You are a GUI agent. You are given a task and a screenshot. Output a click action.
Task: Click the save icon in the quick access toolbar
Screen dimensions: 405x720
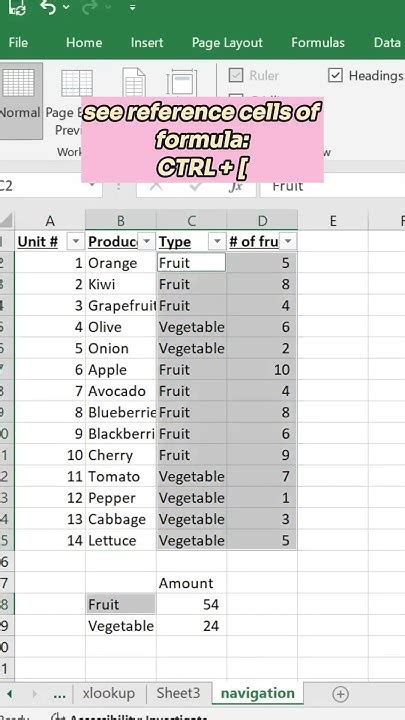pyautogui.click(x=17, y=7)
